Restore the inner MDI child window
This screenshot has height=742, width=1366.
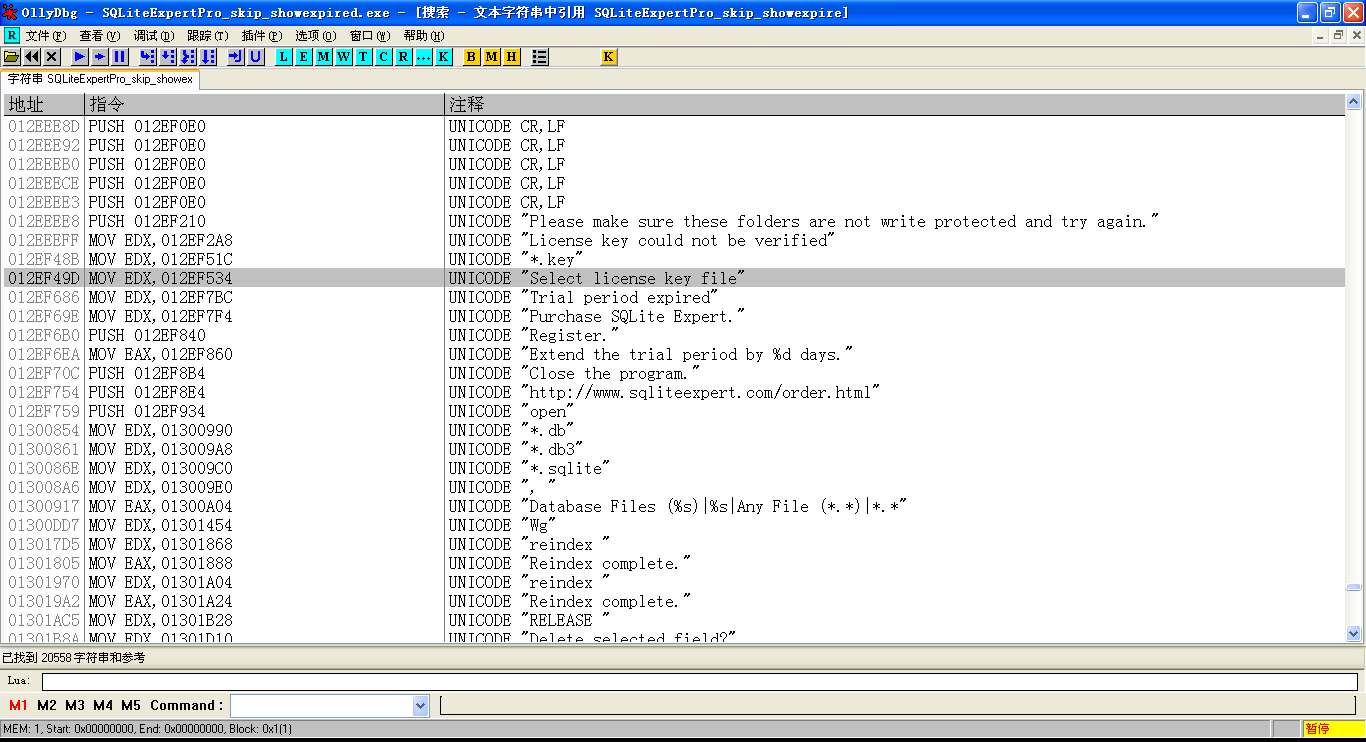click(1338, 36)
